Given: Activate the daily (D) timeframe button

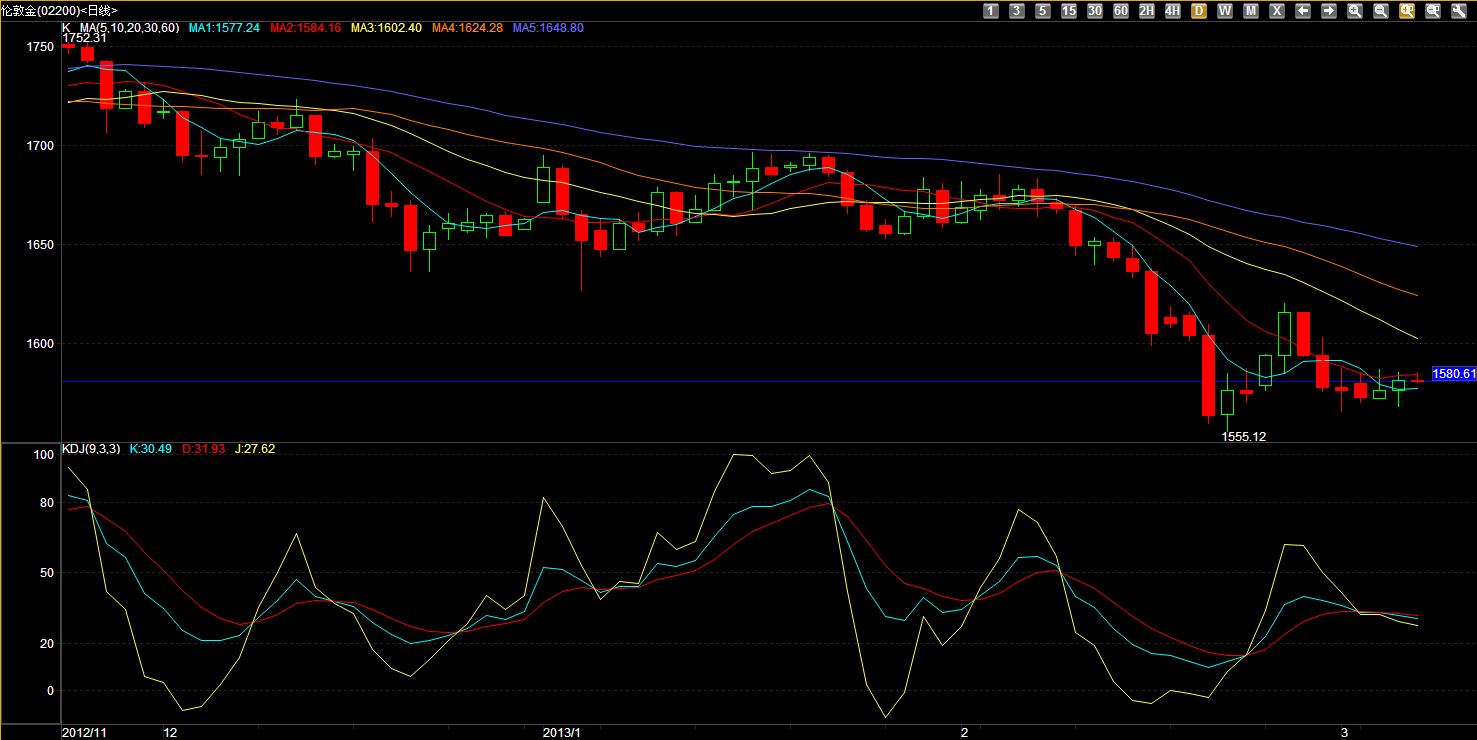Looking at the screenshot, I should [1199, 11].
